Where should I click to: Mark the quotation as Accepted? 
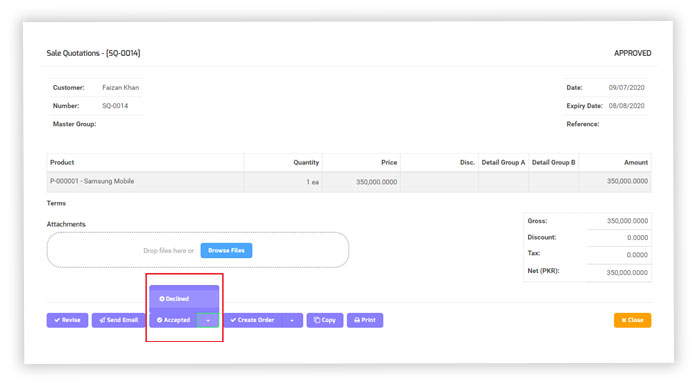[x=173, y=320]
